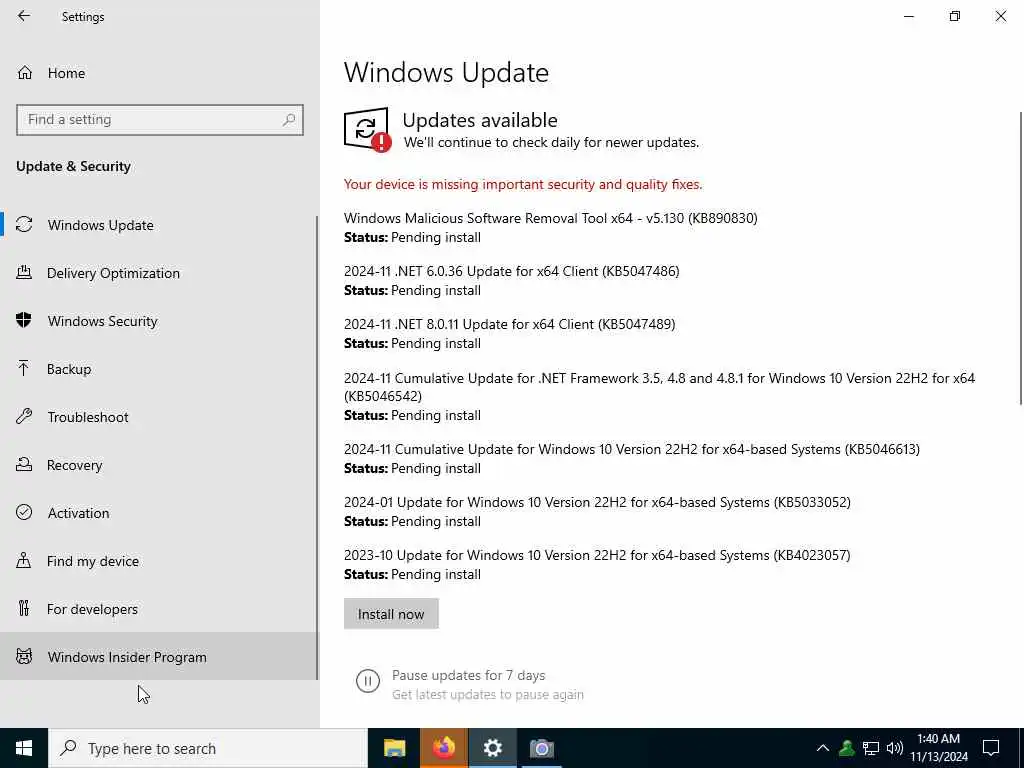Open the Activation page
The image size is (1024, 768).
point(159,513)
